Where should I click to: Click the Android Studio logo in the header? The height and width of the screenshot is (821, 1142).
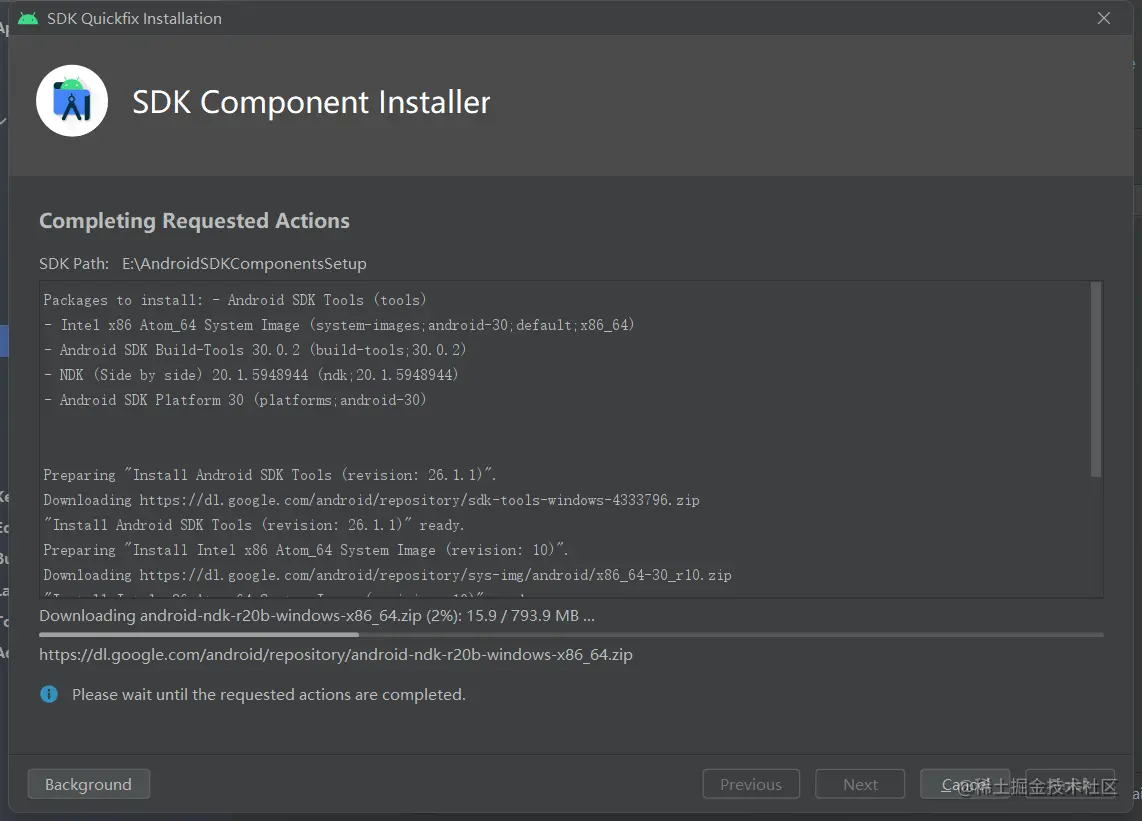pos(72,101)
